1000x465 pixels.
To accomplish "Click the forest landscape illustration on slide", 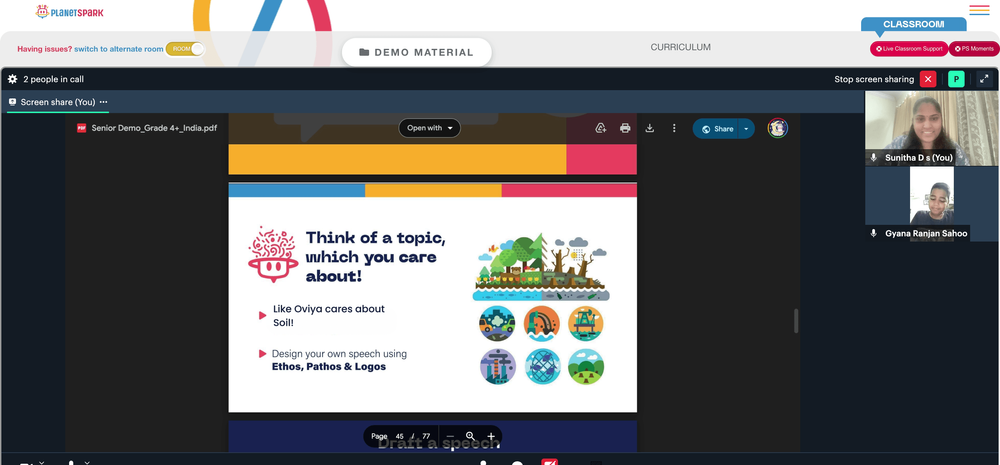I will (x=541, y=267).
